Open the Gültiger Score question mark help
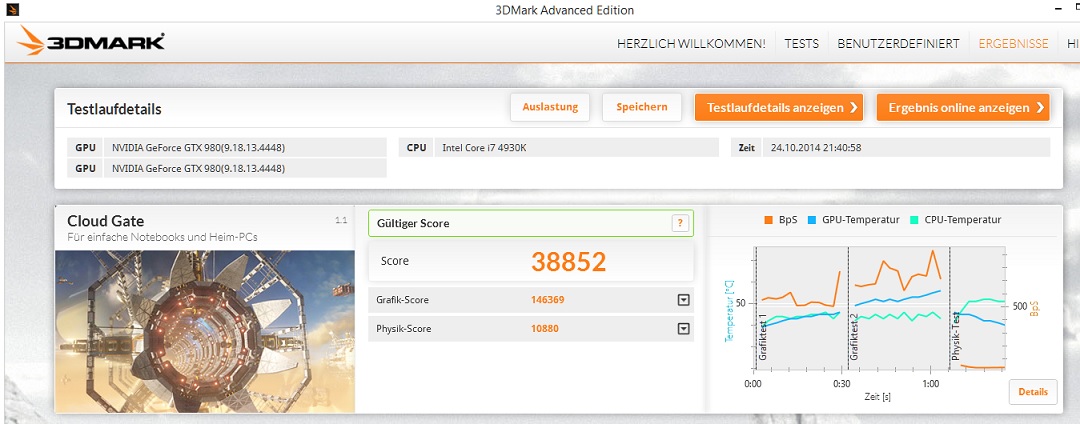Screen dimensions: 1080x424 coord(680,223)
